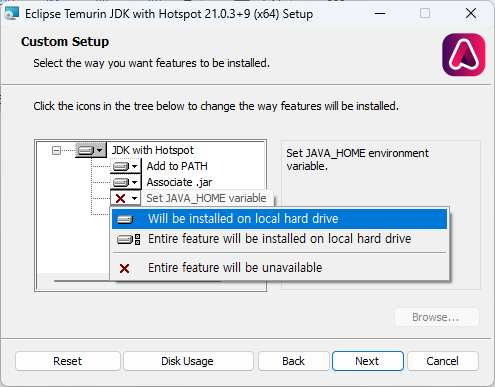Viewport: 495px width, 387px height.
Task: Open Disk Usage dialog
Action: (x=188, y=361)
